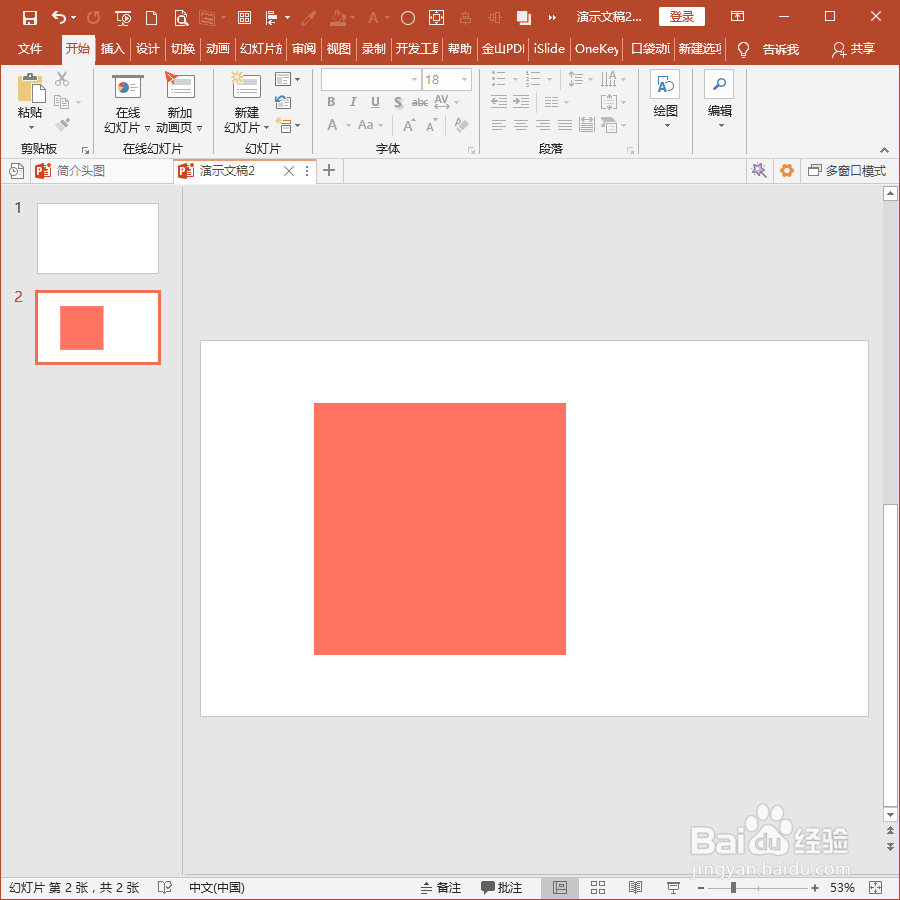Open the slide layout dropdown
This screenshot has width=900, height=900.
click(288, 79)
